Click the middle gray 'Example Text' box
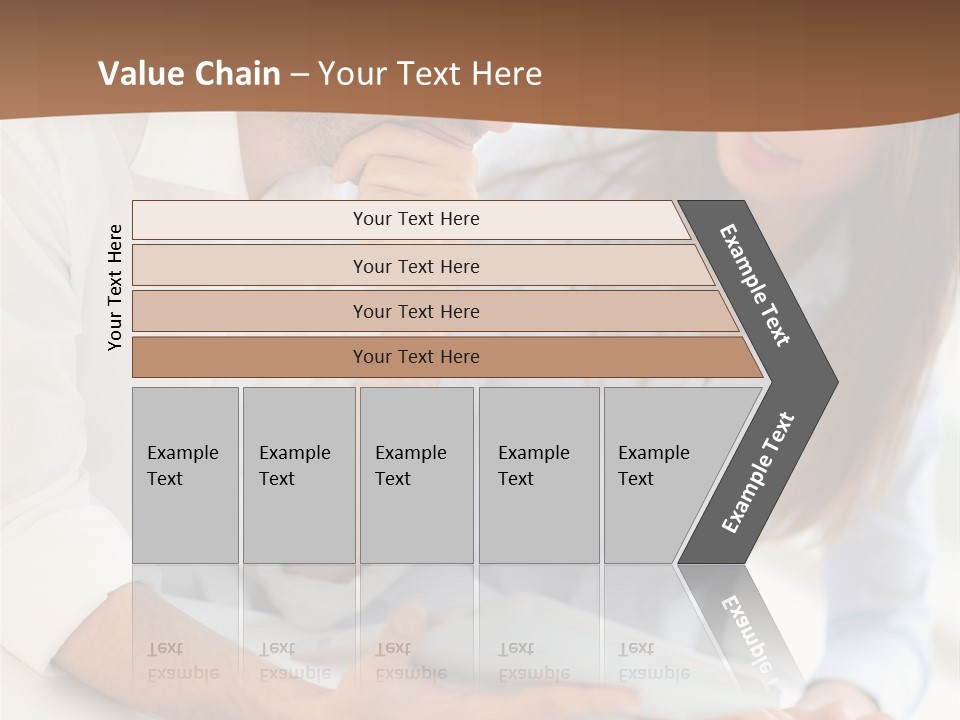This screenshot has height=720, width=960. [x=416, y=475]
